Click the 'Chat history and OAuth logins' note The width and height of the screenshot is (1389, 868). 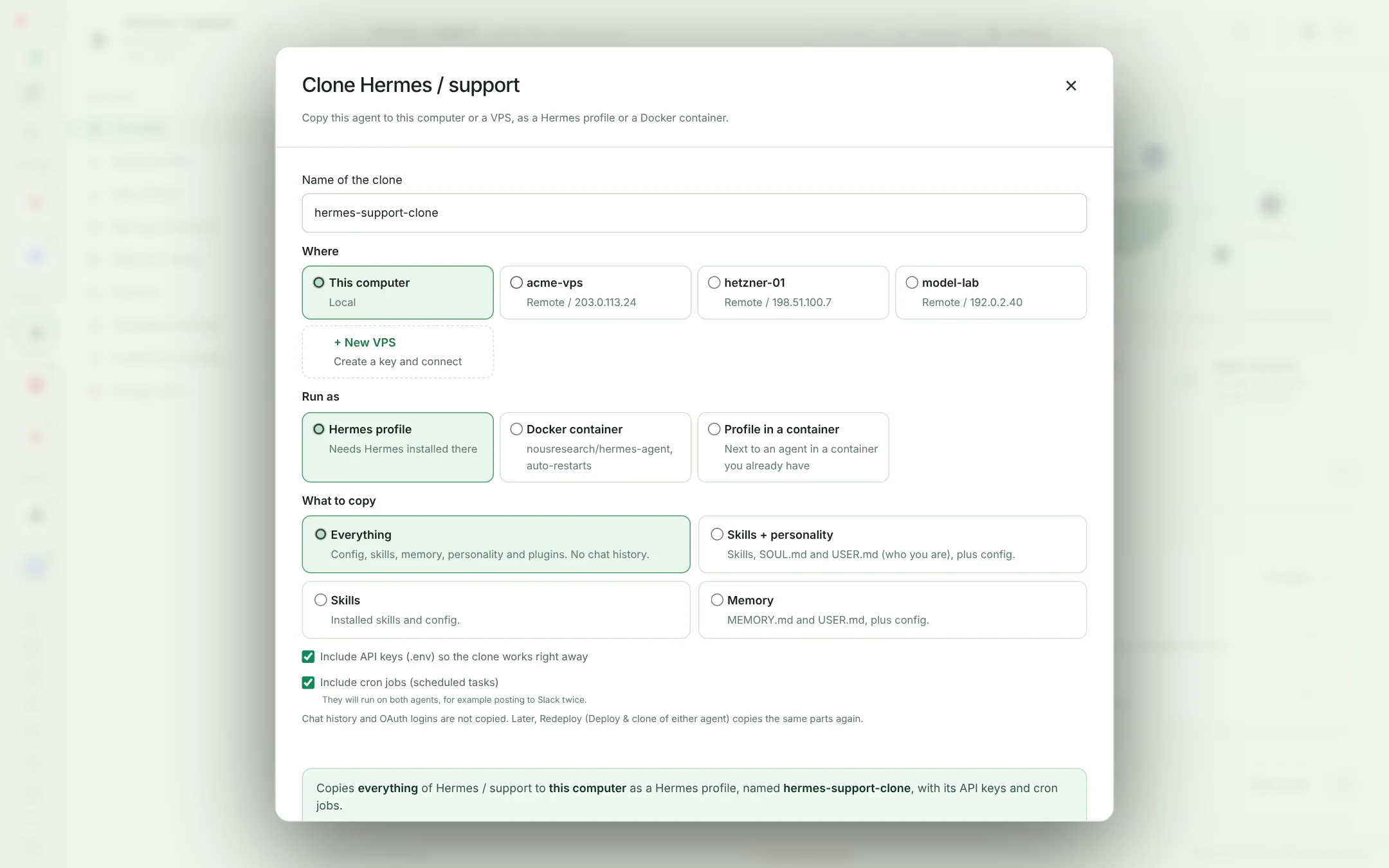point(582,718)
